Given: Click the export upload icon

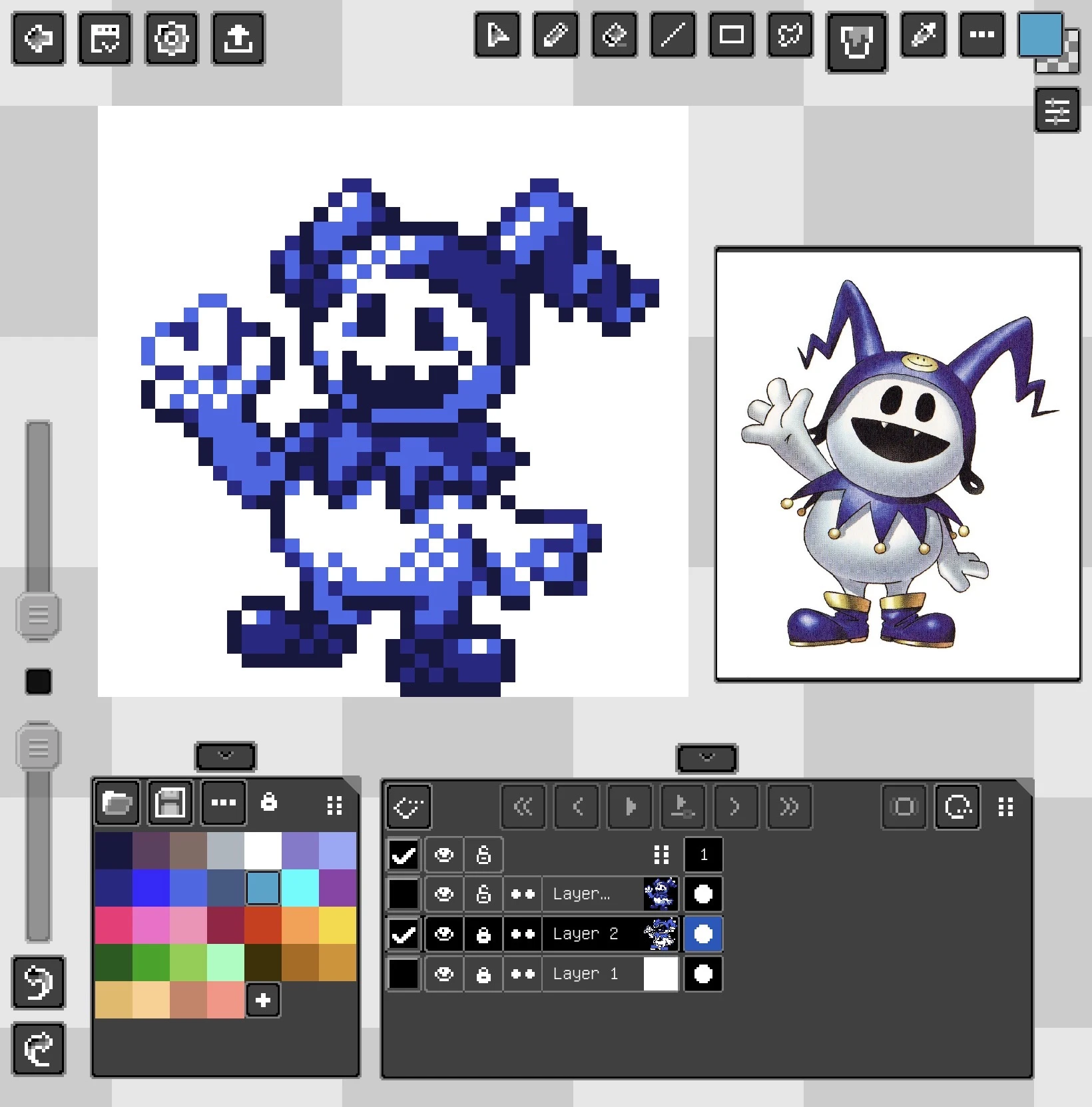Looking at the screenshot, I should click(x=238, y=39).
